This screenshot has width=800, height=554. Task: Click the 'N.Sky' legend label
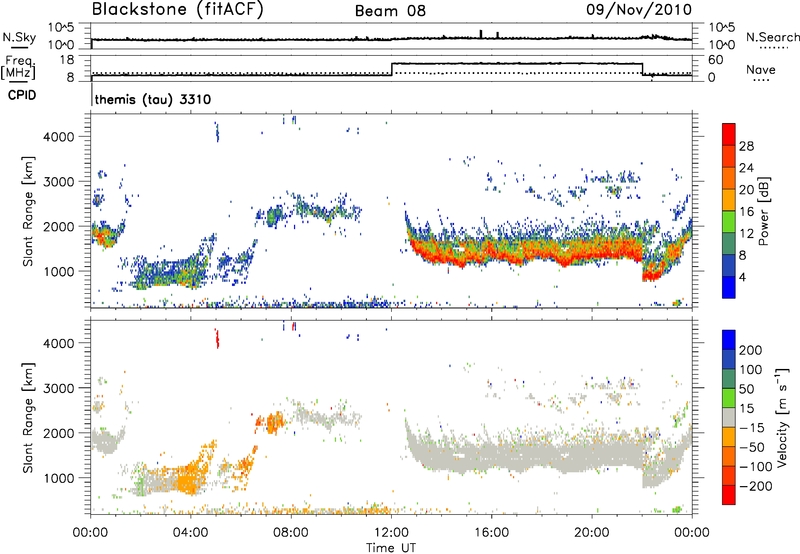click(x=19, y=37)
